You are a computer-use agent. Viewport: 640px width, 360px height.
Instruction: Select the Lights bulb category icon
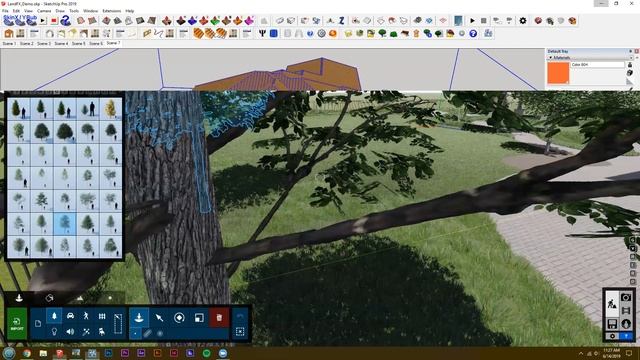(x=54, y=332)
